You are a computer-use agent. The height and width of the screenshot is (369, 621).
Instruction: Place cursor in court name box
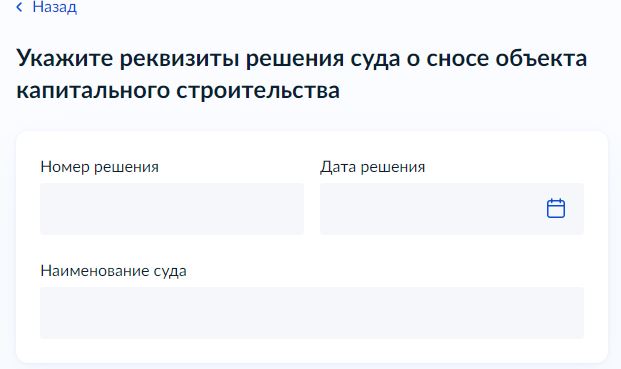(x=312, y=313)
